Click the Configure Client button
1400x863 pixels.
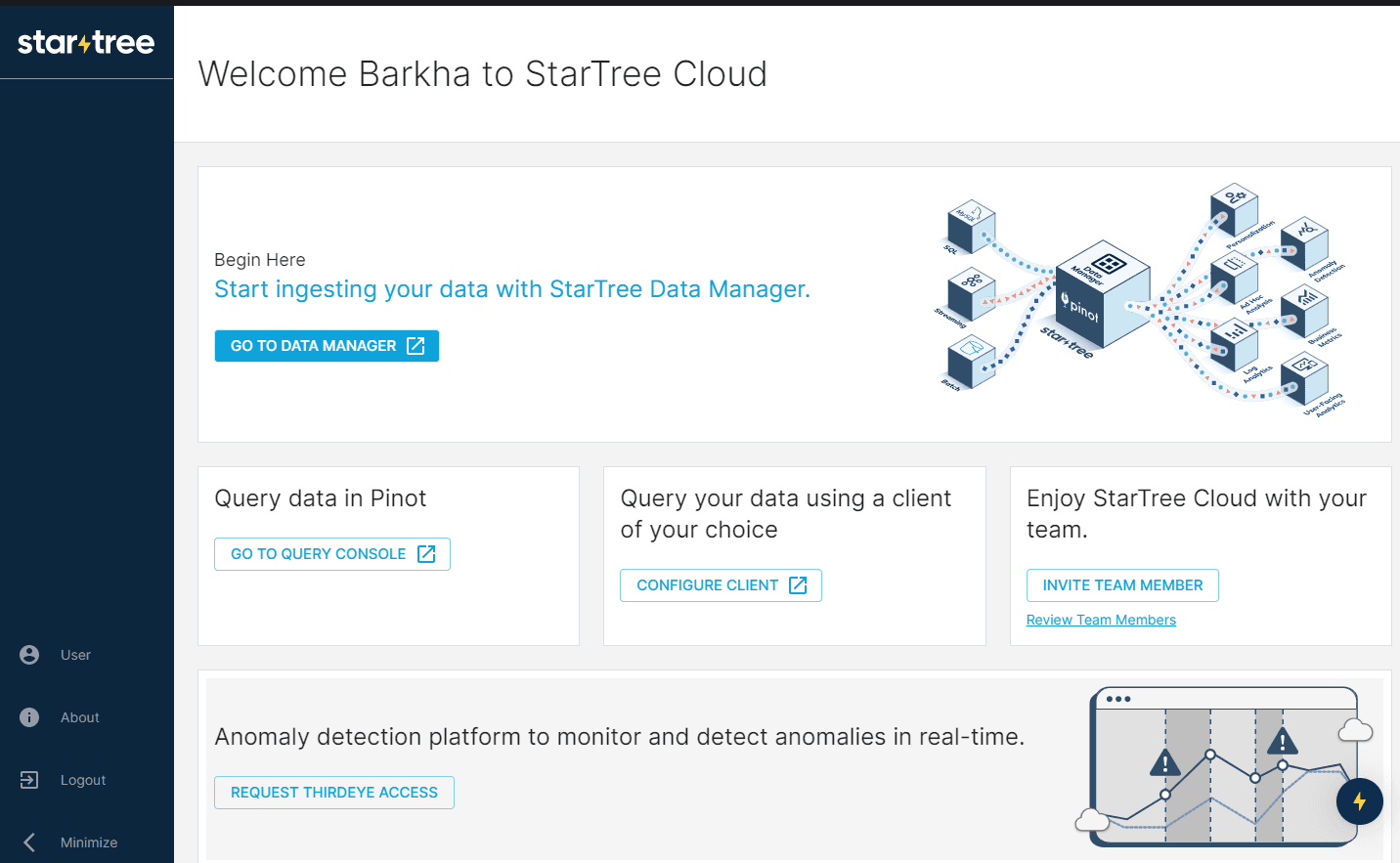721,584
